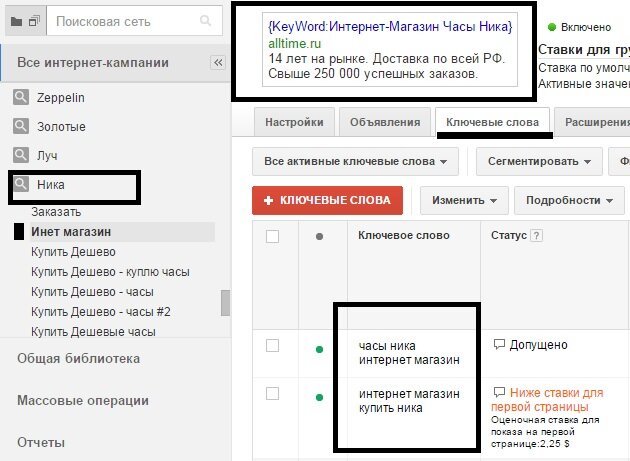Open the Купить Дешево - часы group
630x461 pixels.
(x=92, y=292)
